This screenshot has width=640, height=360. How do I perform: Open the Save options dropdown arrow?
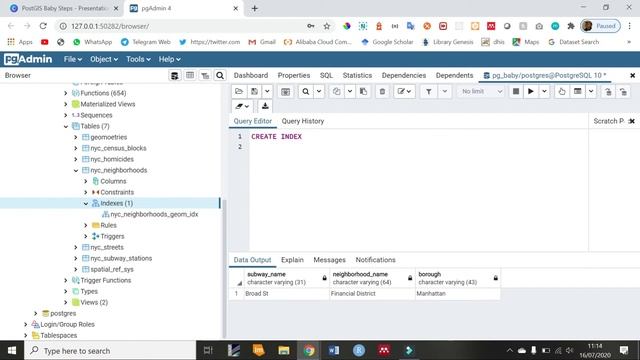coord(267,91)
